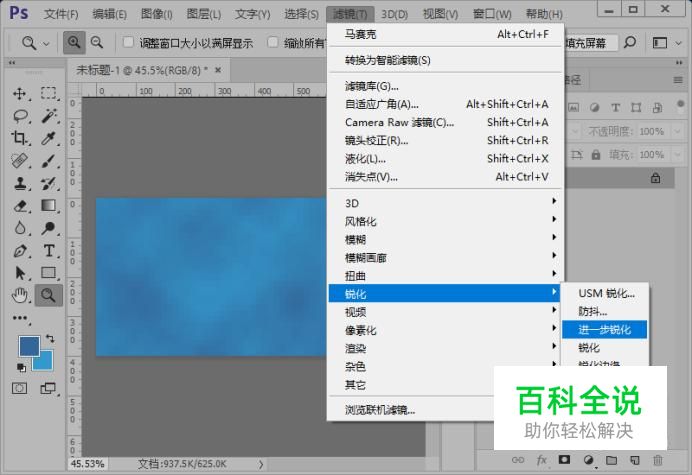Screen dimensions: 692x475
Task: Open Filter Gallery (G) menu item
Action: pyautogui.click(x=445, y=86)
